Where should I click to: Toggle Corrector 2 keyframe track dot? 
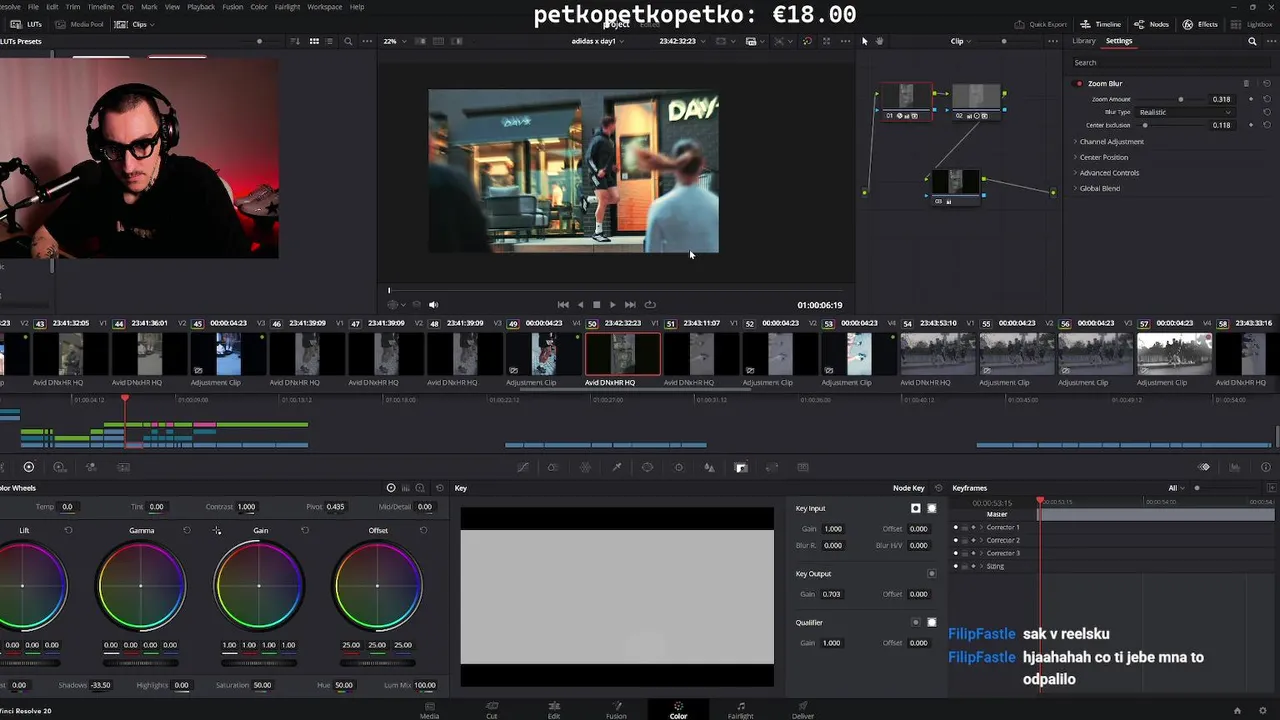click(955, 540)
